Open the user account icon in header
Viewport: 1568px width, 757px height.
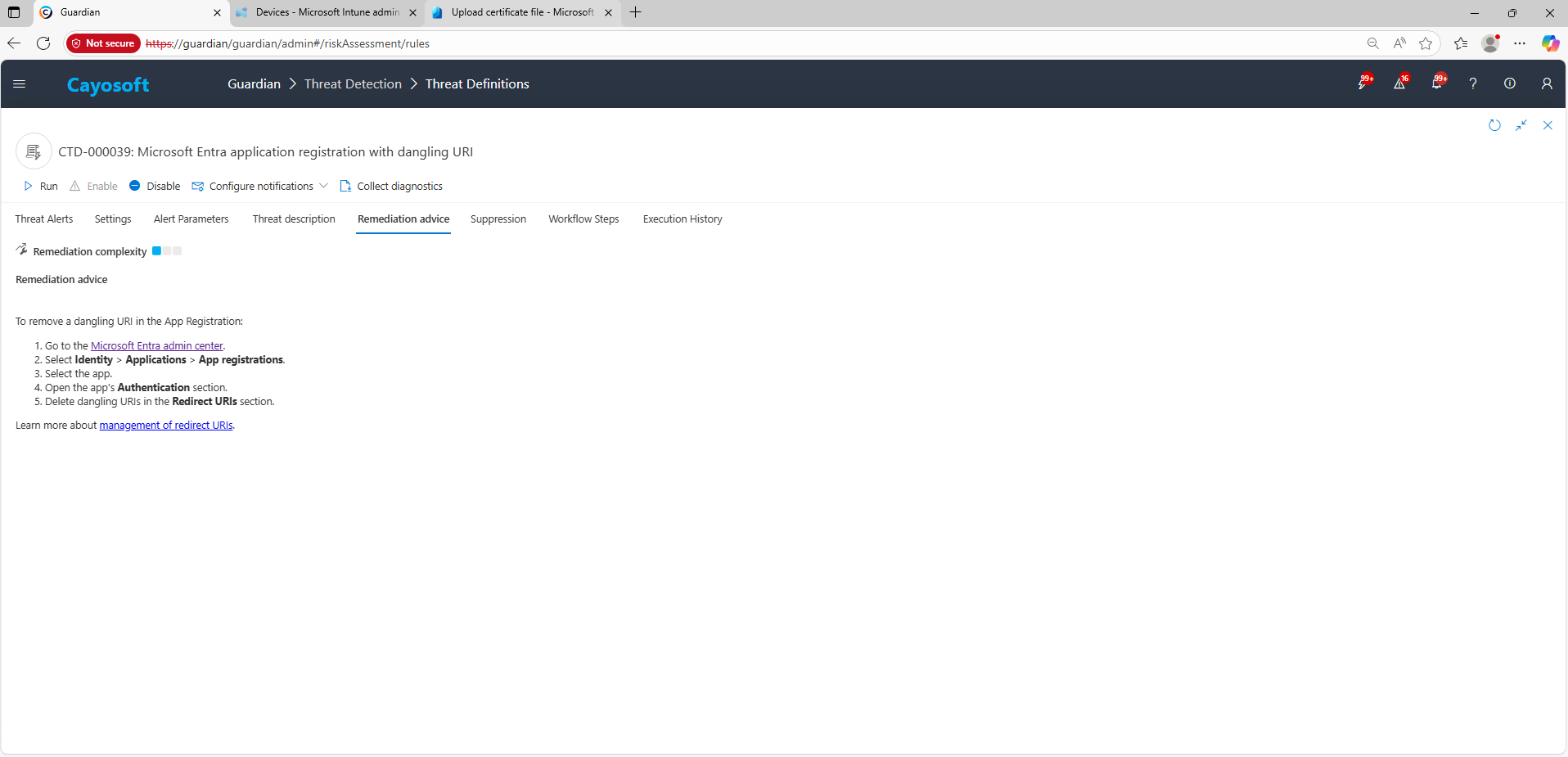[1546, 83]
